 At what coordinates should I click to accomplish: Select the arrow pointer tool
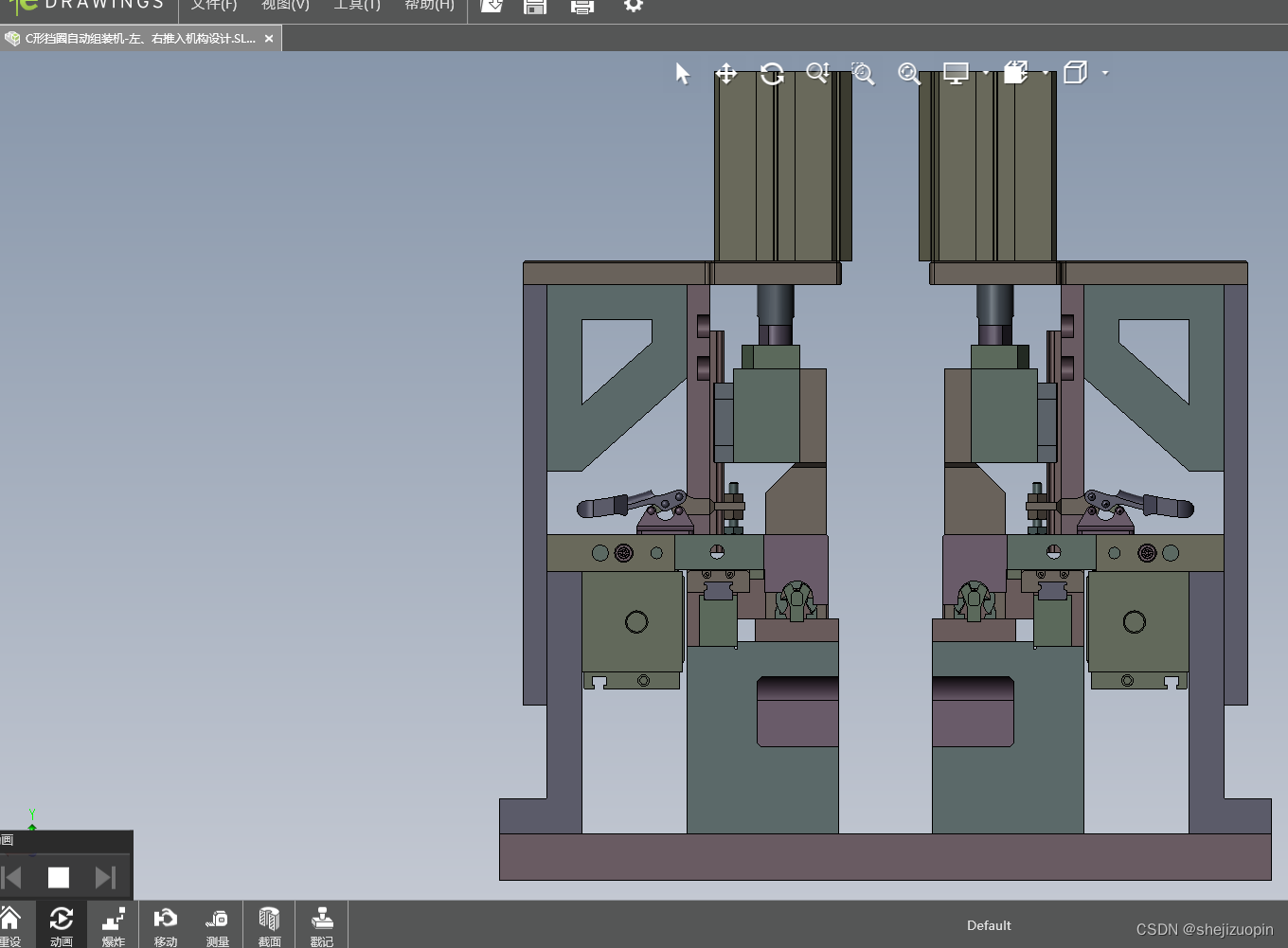click(x=683, y=74)
